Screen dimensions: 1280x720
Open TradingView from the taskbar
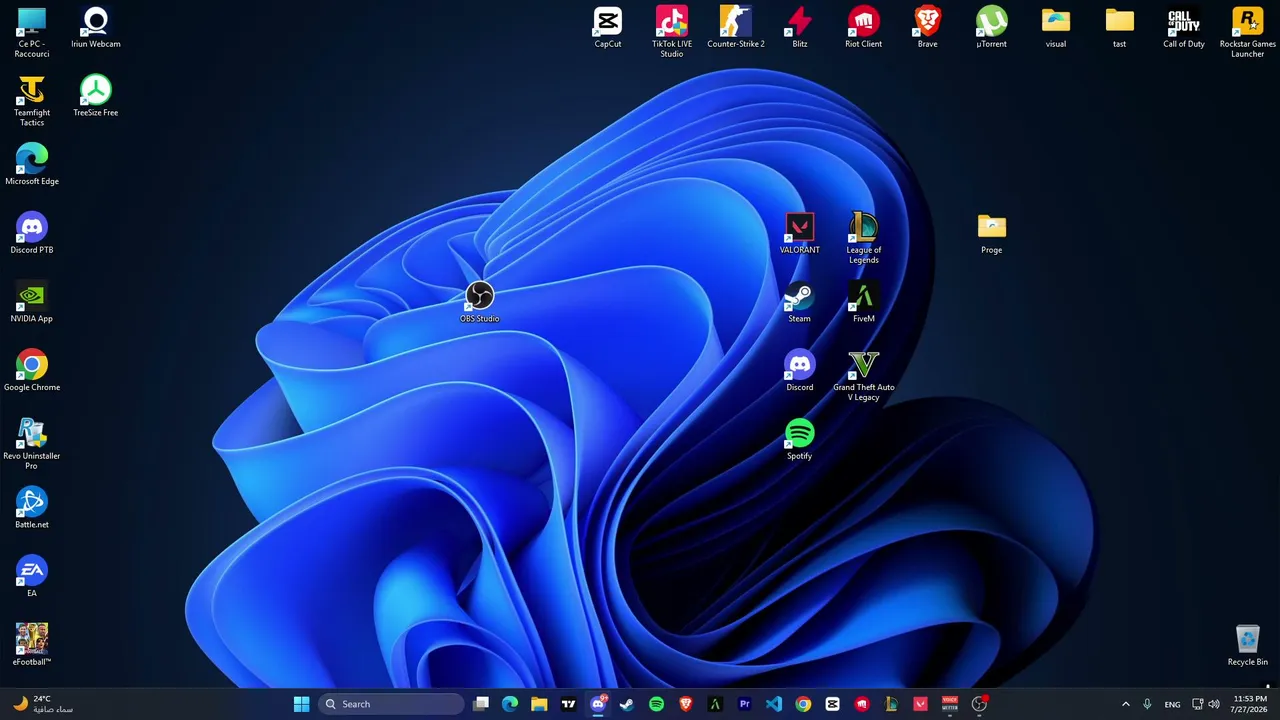coord(568,704)
